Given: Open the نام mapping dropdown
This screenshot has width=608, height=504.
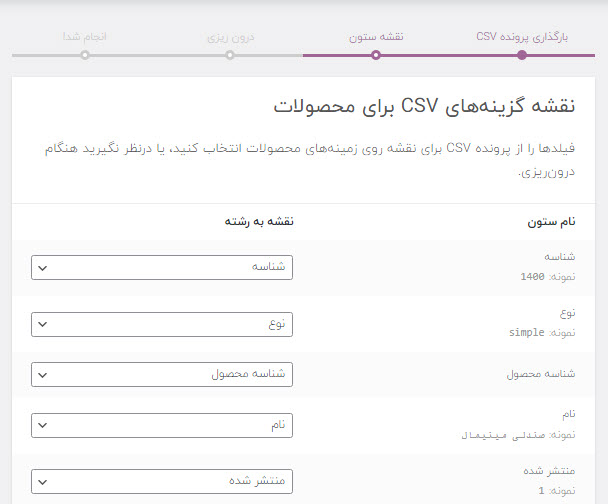Looking at the screenshot, I should point(162,425).
